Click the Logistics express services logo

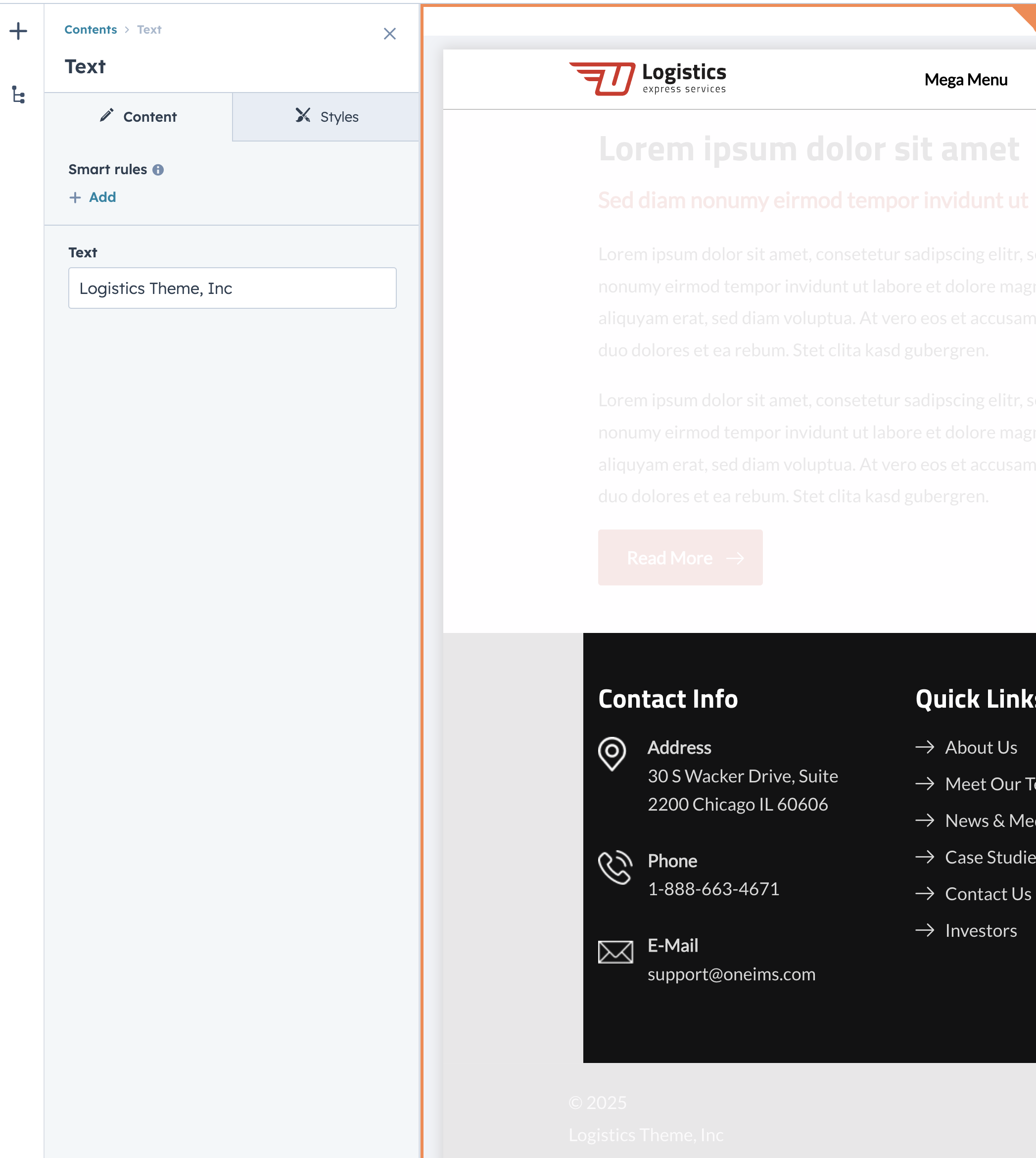pyautogui.click(x=648, y=79)
